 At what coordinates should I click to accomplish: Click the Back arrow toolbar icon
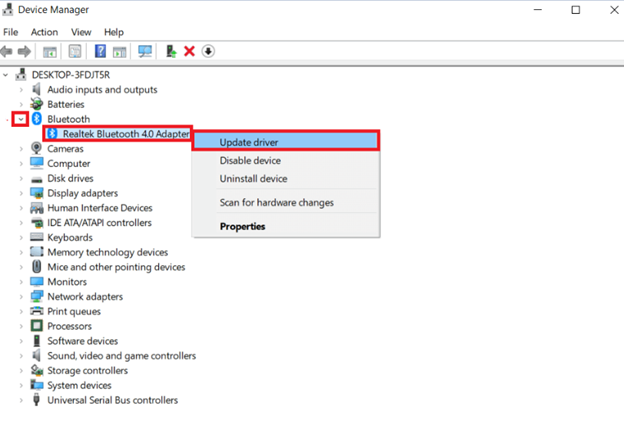click(6, 51)
